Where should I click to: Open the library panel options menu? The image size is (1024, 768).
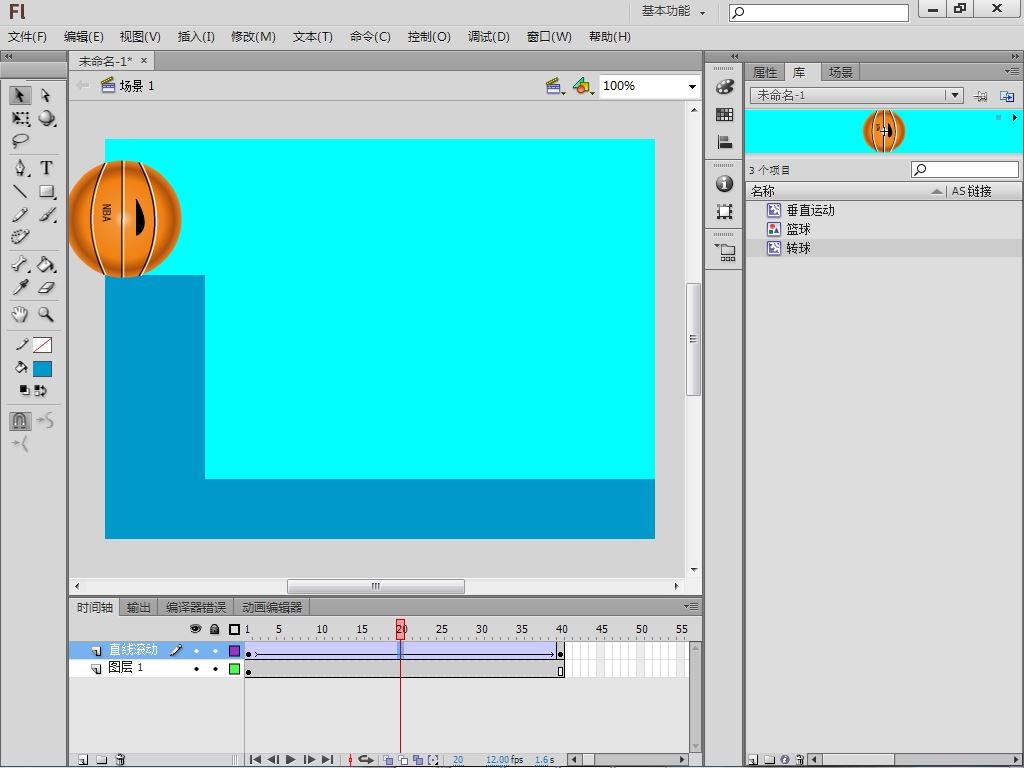(1012, 71)
